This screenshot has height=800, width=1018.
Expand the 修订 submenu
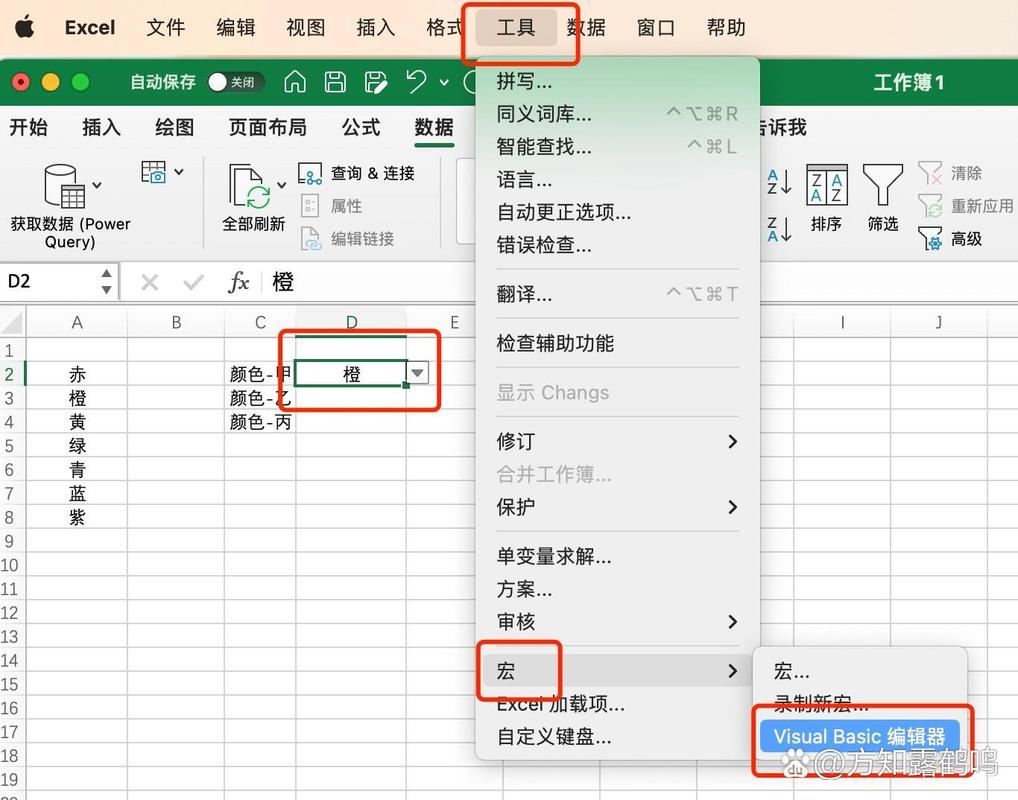(617, 442)
